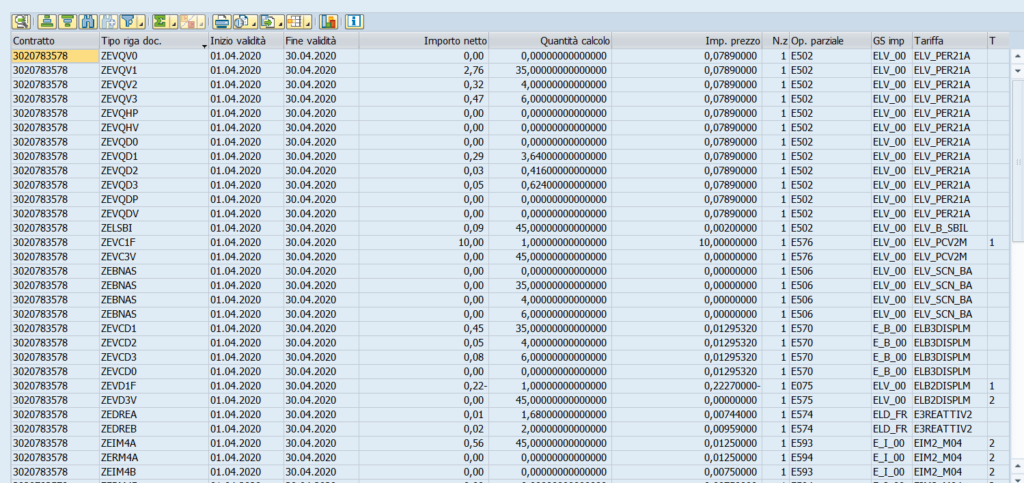This screenshot has height=483, width=1024.
Task: Select the Tipo riga doc. column header
Action: pyautogui.click(x=153, y=40)
